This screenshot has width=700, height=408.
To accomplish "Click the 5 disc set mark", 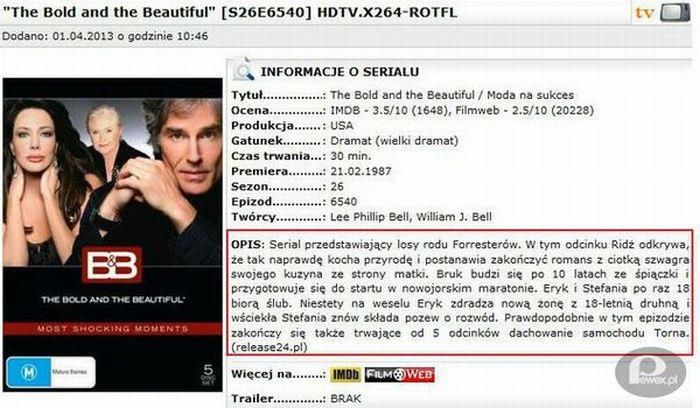I will (x=208, y=375).
